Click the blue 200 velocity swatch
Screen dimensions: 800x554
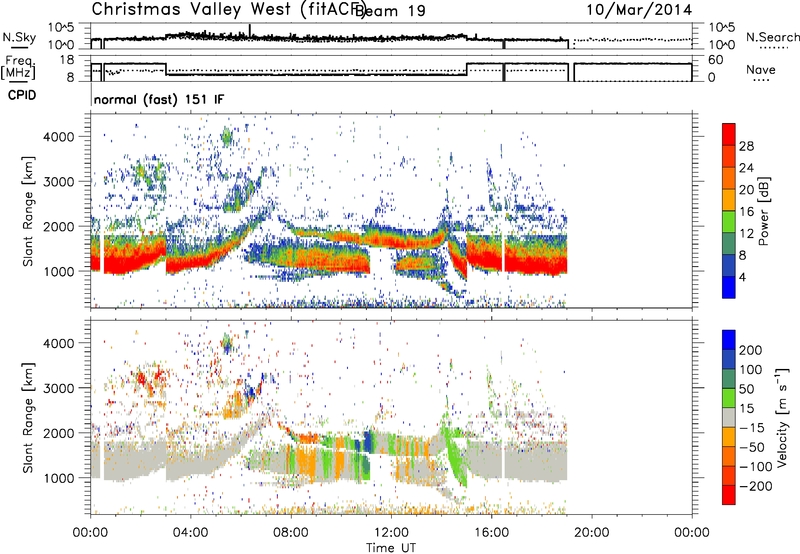tap(729, 340)
